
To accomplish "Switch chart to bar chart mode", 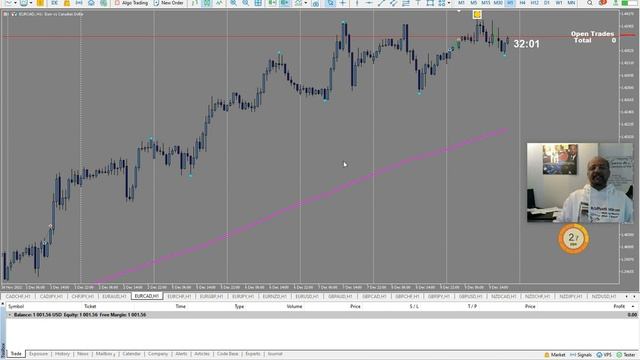I will click(x=195, y=3).
